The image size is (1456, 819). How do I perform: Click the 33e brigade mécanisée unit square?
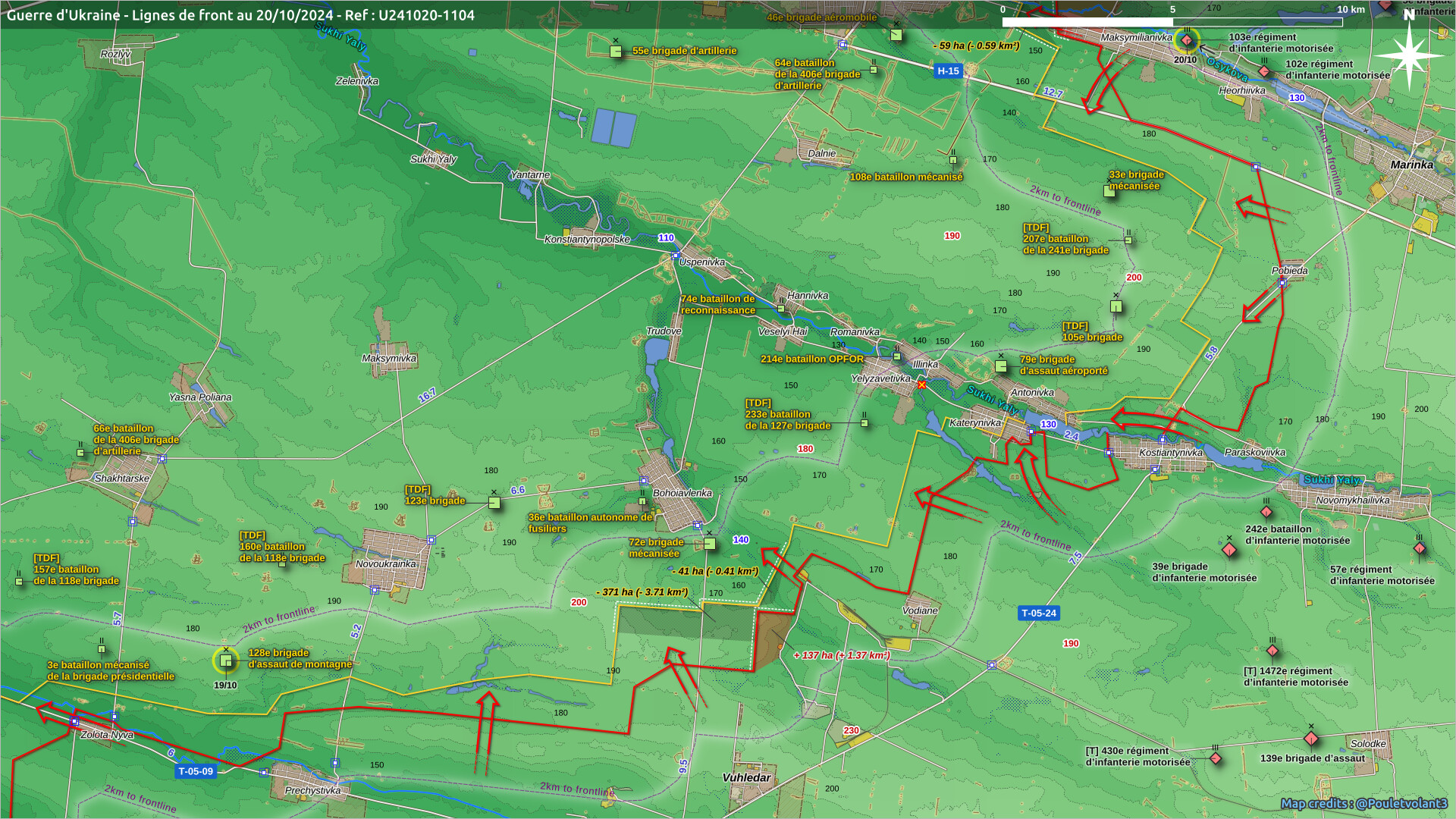click(x=1109, y=191)
